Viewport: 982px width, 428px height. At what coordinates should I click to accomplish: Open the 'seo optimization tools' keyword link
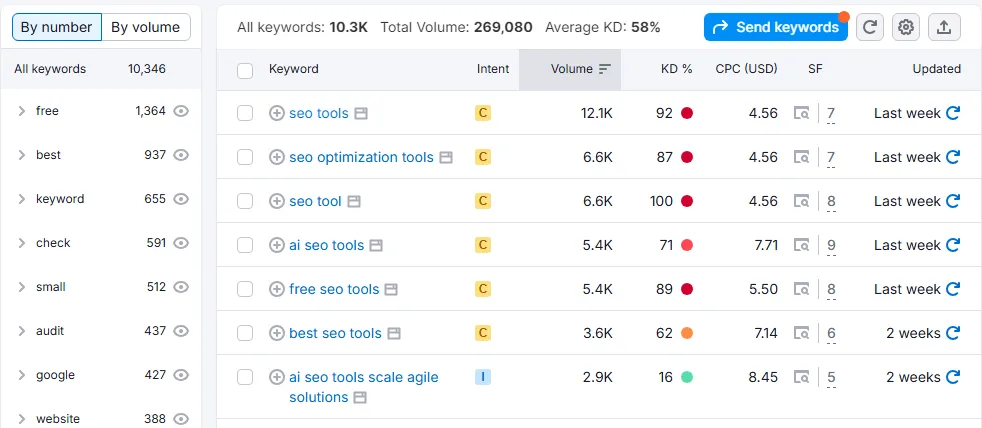pos(361,157)
